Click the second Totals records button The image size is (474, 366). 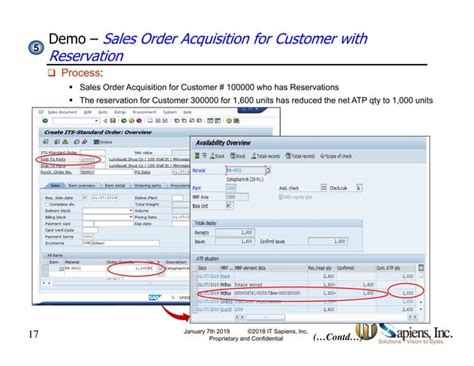[x=300, y=156]
